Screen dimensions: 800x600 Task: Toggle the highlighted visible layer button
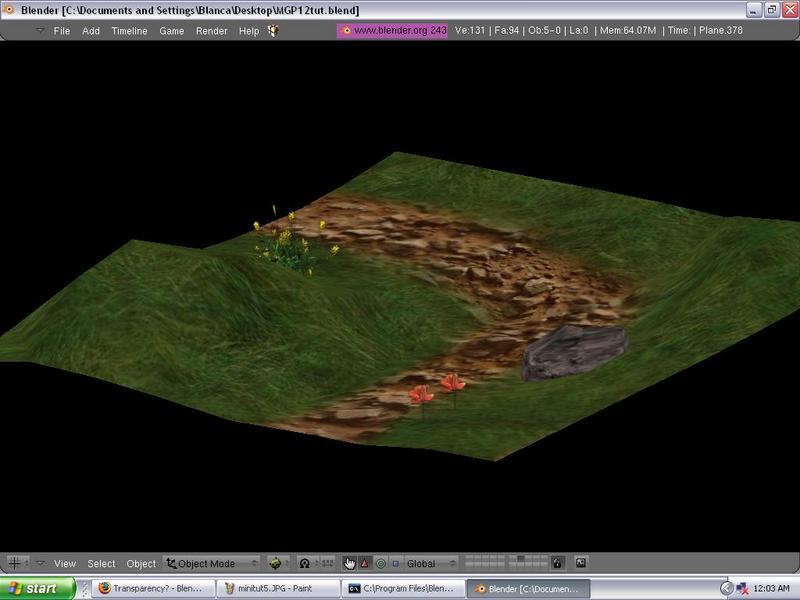coord(519,560)
